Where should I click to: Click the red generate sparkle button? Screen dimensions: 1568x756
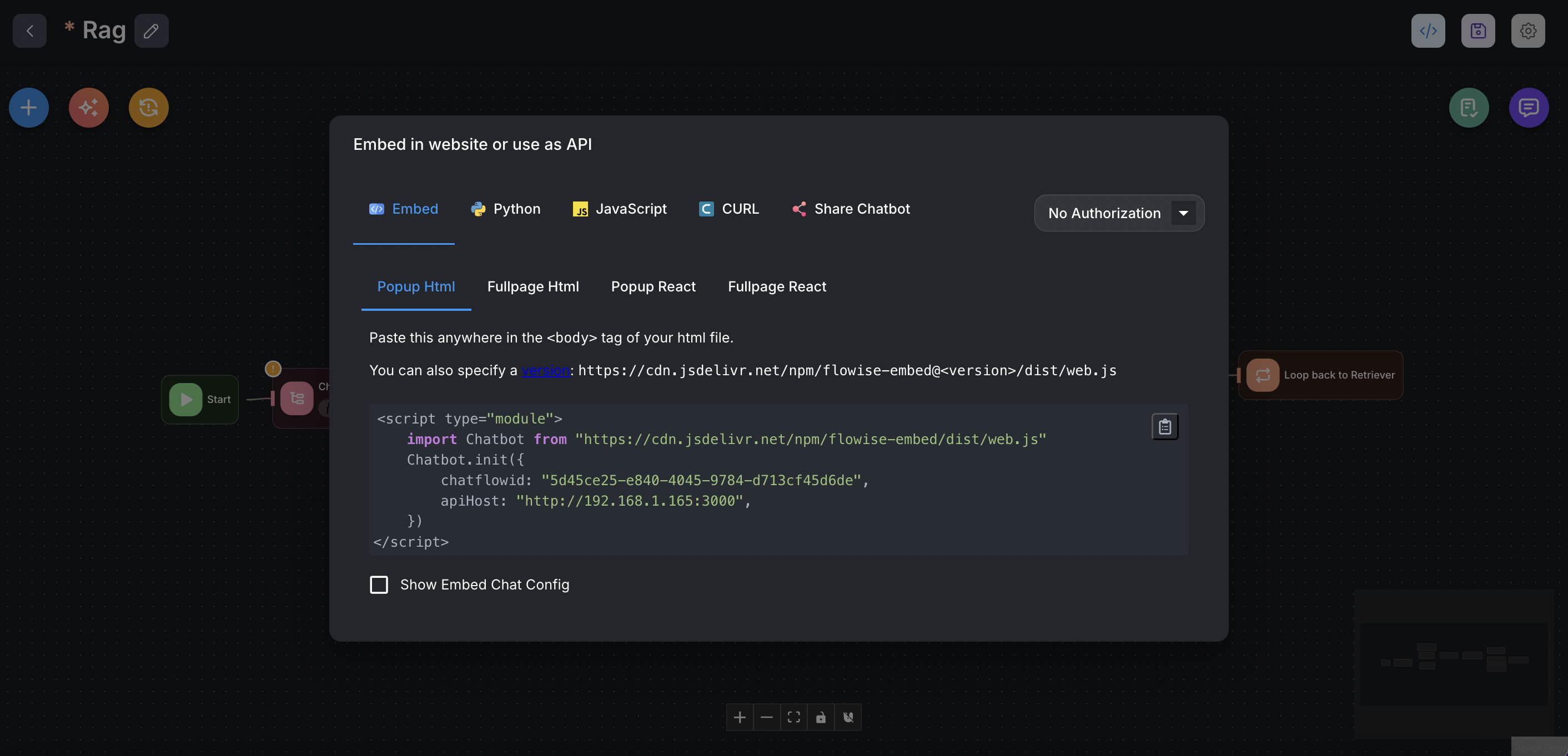click(88, 108)
